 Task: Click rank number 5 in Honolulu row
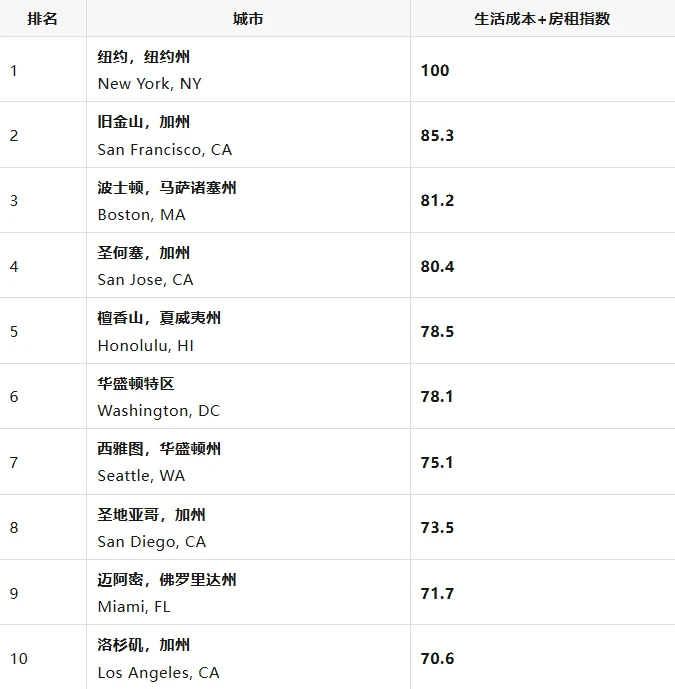click(14, 331)
